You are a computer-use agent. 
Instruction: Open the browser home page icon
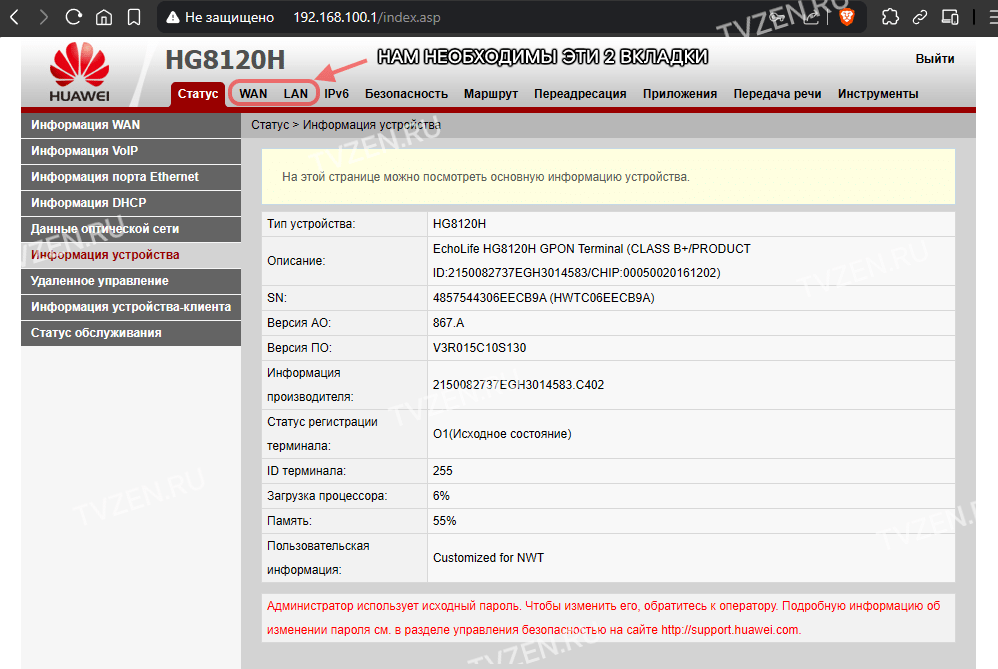coord(104,17)
